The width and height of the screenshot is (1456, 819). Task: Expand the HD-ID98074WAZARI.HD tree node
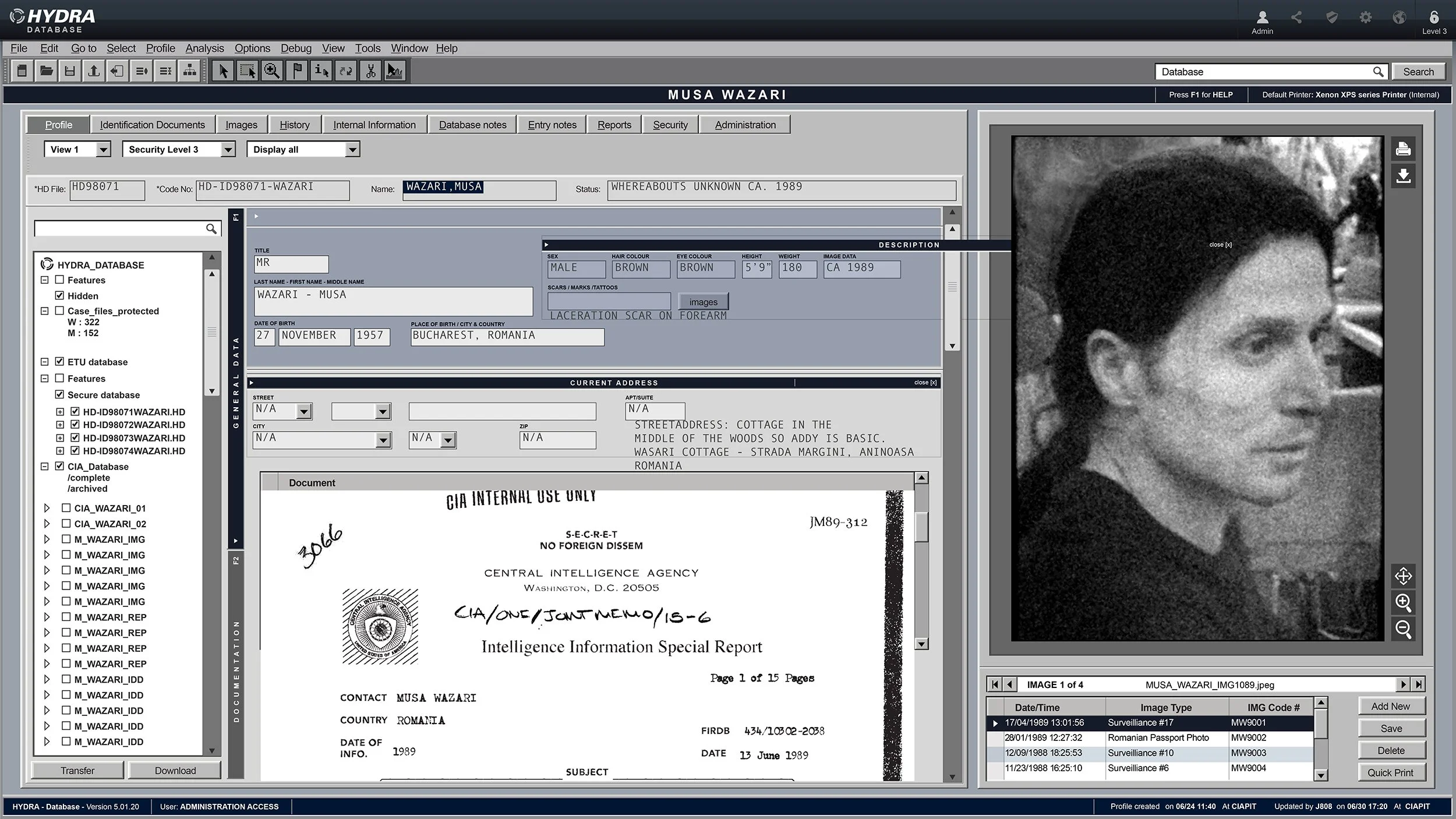[x=60, y=451]
